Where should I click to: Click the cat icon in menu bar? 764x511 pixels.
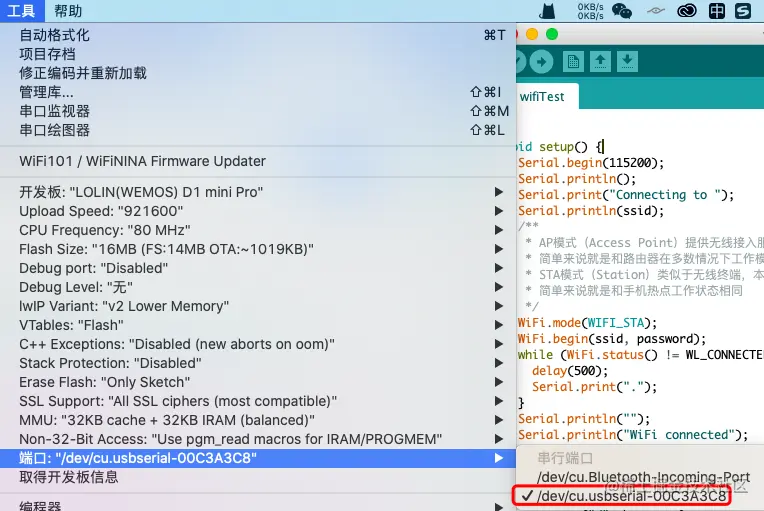[x=548, y=10]
